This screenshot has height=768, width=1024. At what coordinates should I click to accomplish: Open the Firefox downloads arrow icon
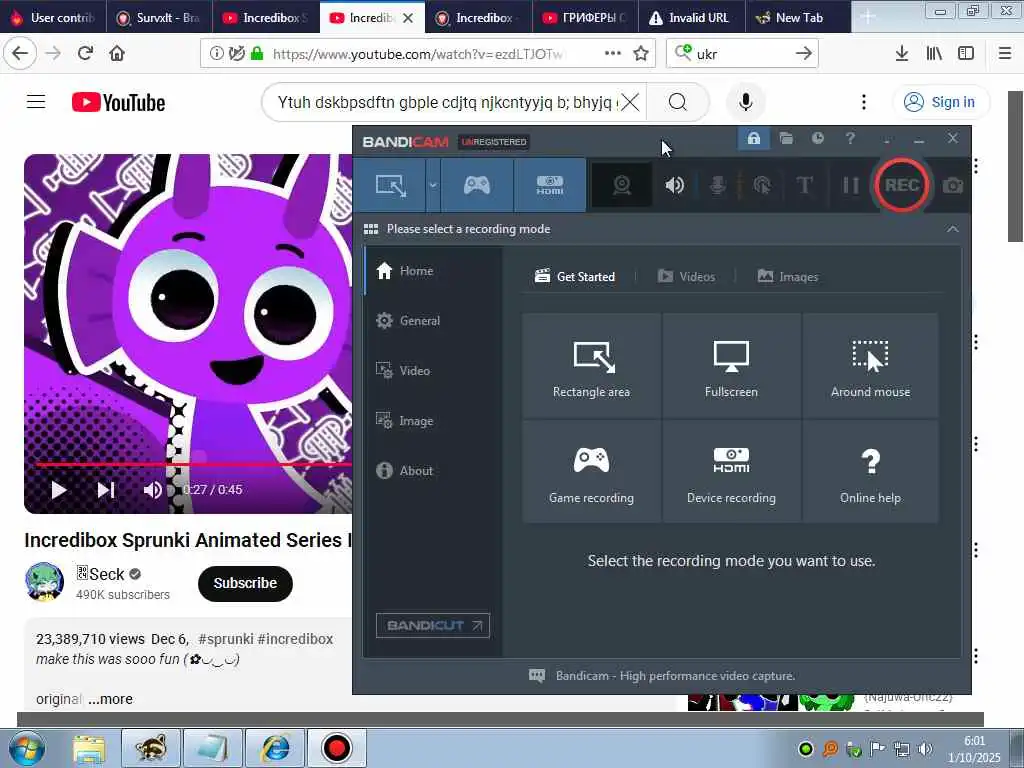[x=902, y=54]
